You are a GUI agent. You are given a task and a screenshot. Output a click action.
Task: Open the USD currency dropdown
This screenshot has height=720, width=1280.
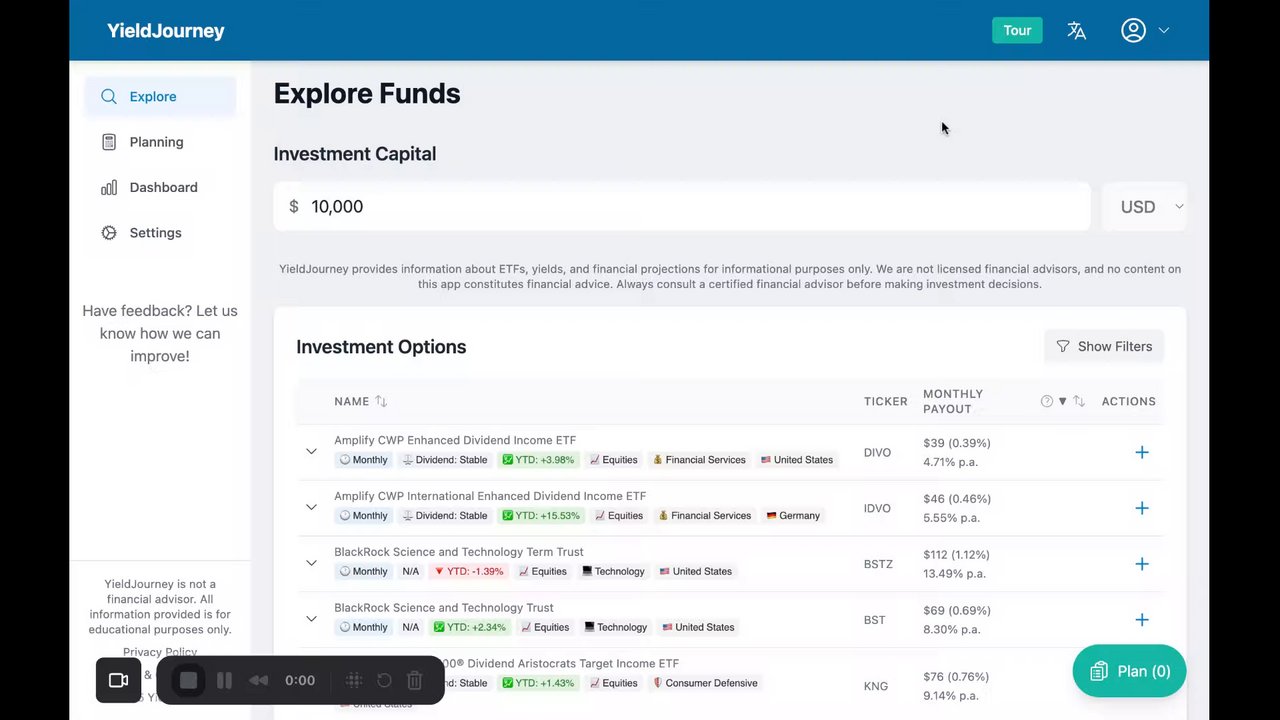pos(1144,207)
